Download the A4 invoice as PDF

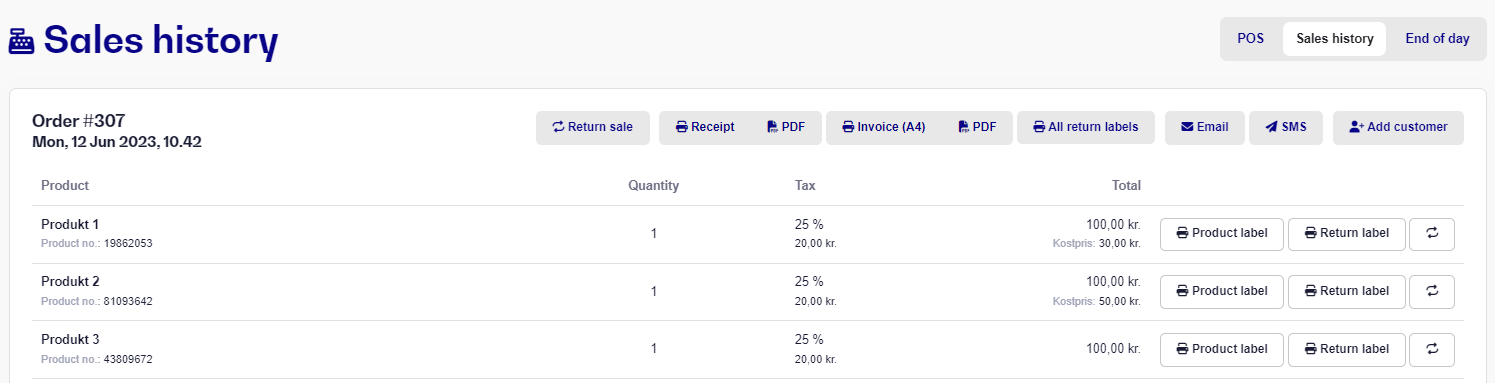(977, 127)
